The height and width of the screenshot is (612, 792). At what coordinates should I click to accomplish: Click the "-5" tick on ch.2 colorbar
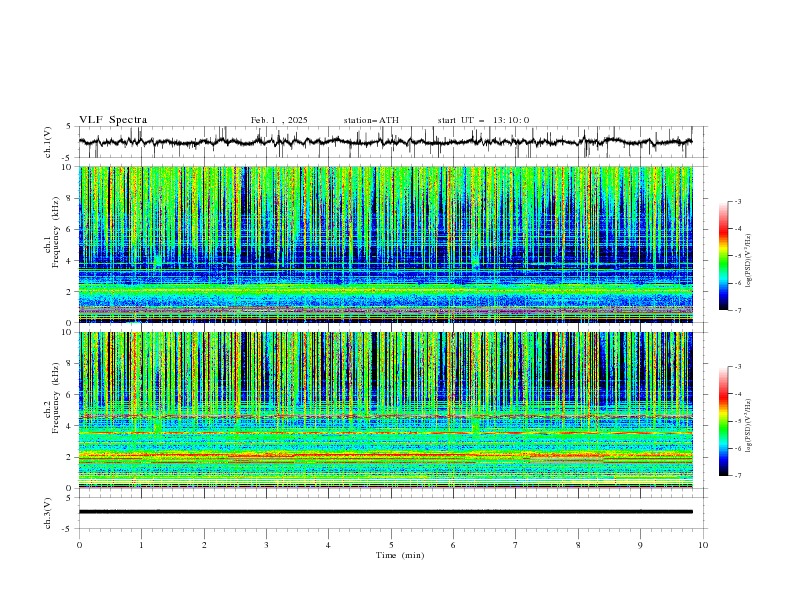738,421
